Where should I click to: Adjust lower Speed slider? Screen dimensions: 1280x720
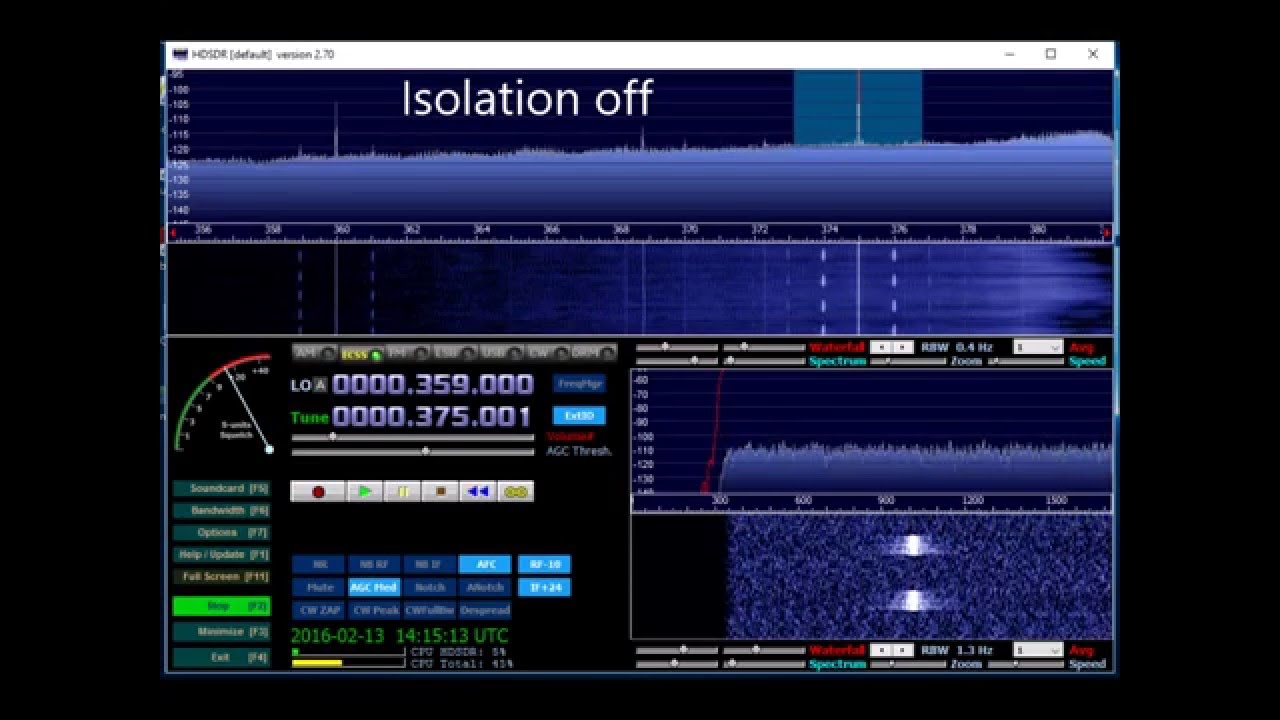[1026, 664]
